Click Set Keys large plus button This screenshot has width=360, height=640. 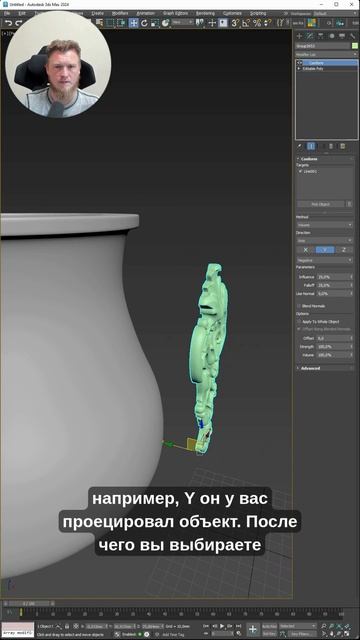pyautogui.click(x=252, y=629)
